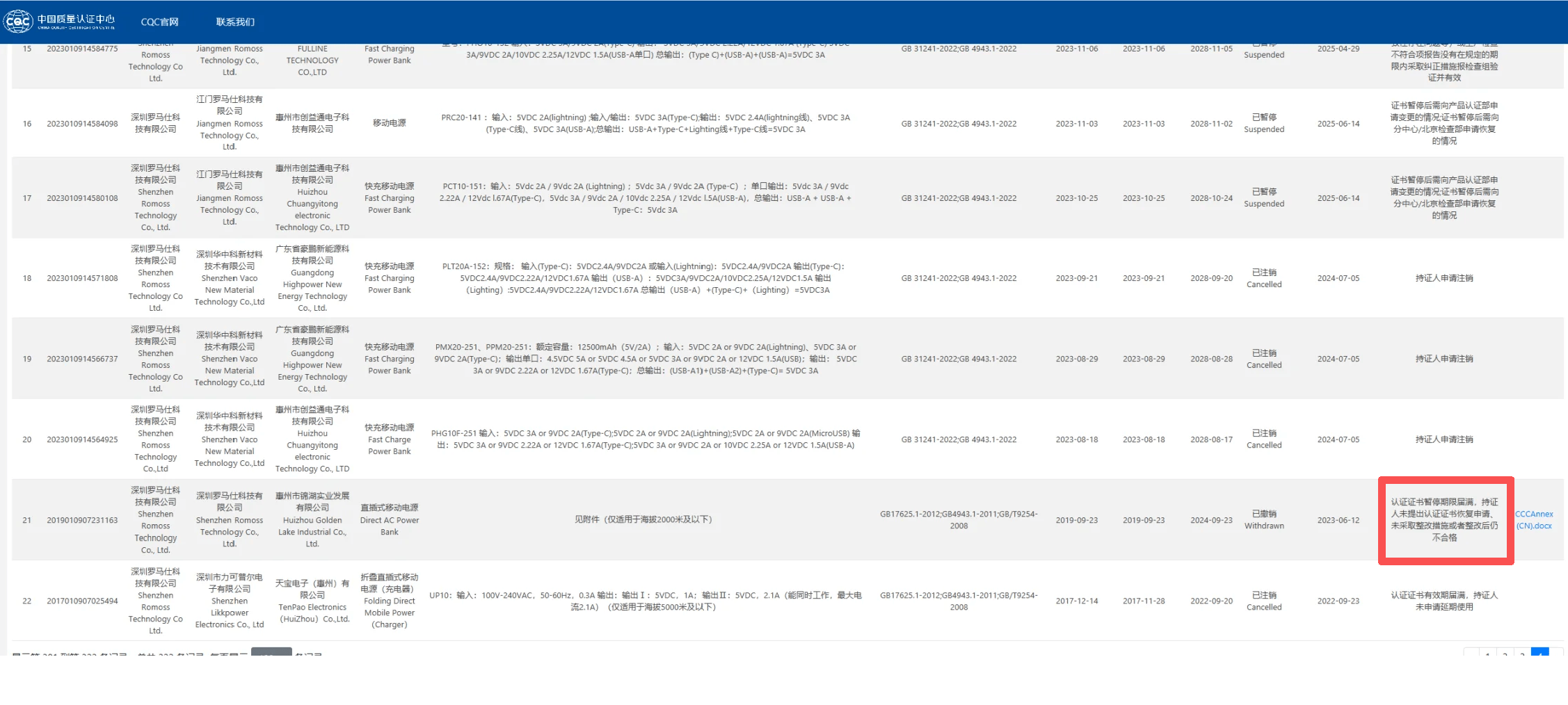Click expiry date 2028-11-02
Screen dimensions: 1568x705
(1211, 124)
